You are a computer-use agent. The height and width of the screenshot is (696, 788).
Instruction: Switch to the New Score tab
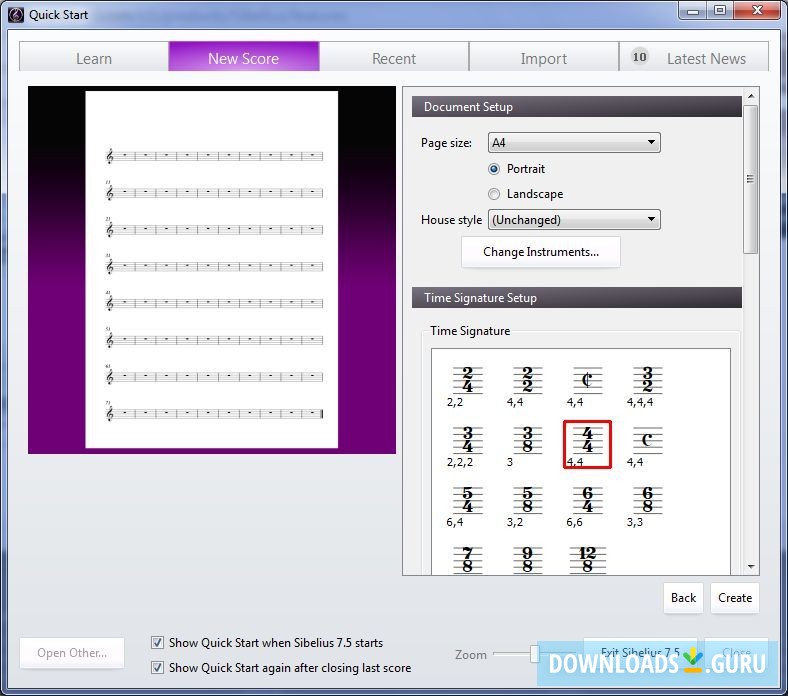coord(244,57)
